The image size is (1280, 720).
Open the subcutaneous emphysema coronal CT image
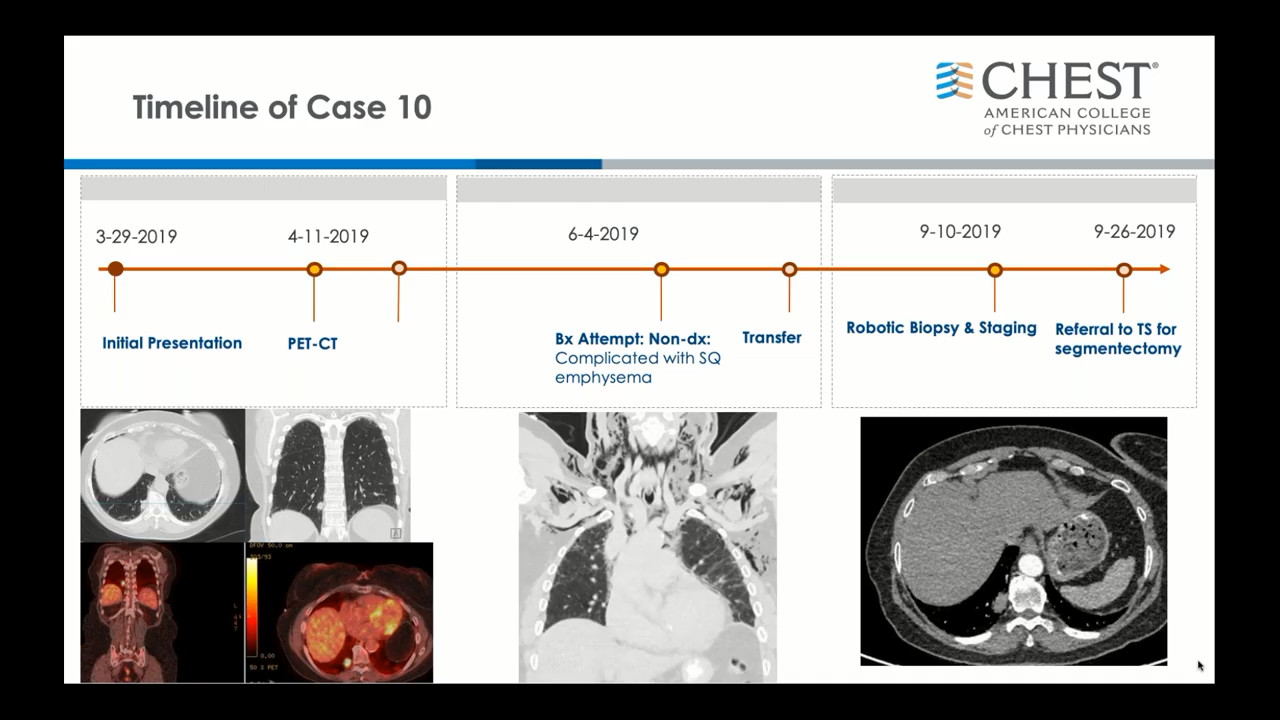tap(647, 547)
